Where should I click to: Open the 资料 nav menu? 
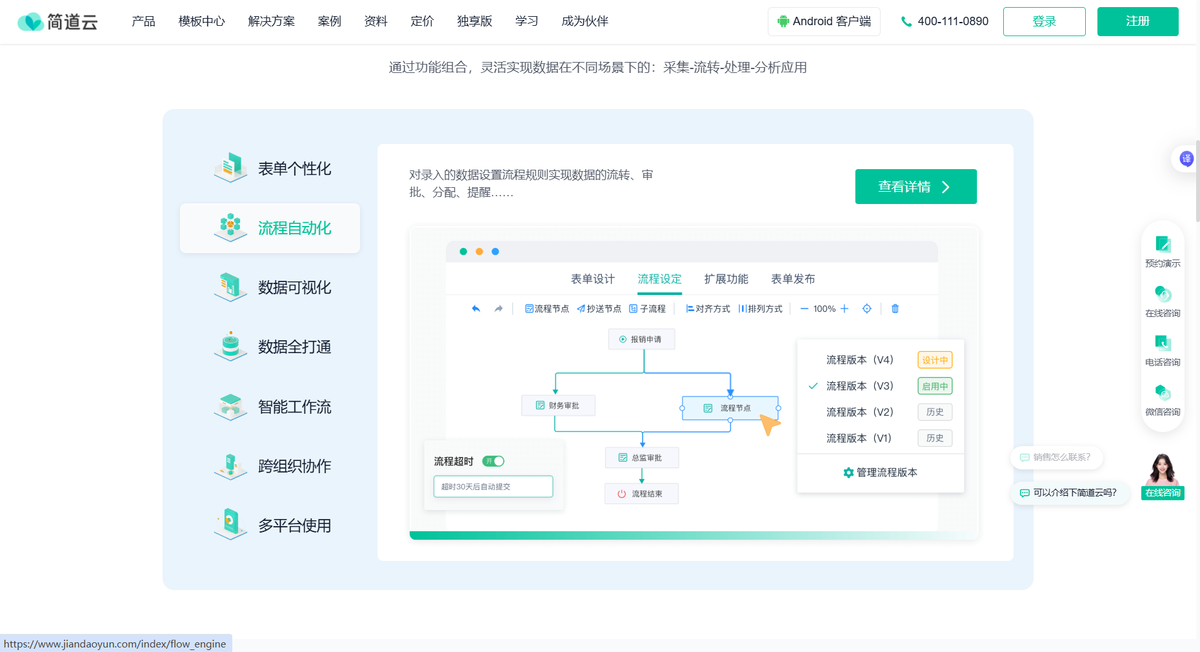tap(376, 21)
